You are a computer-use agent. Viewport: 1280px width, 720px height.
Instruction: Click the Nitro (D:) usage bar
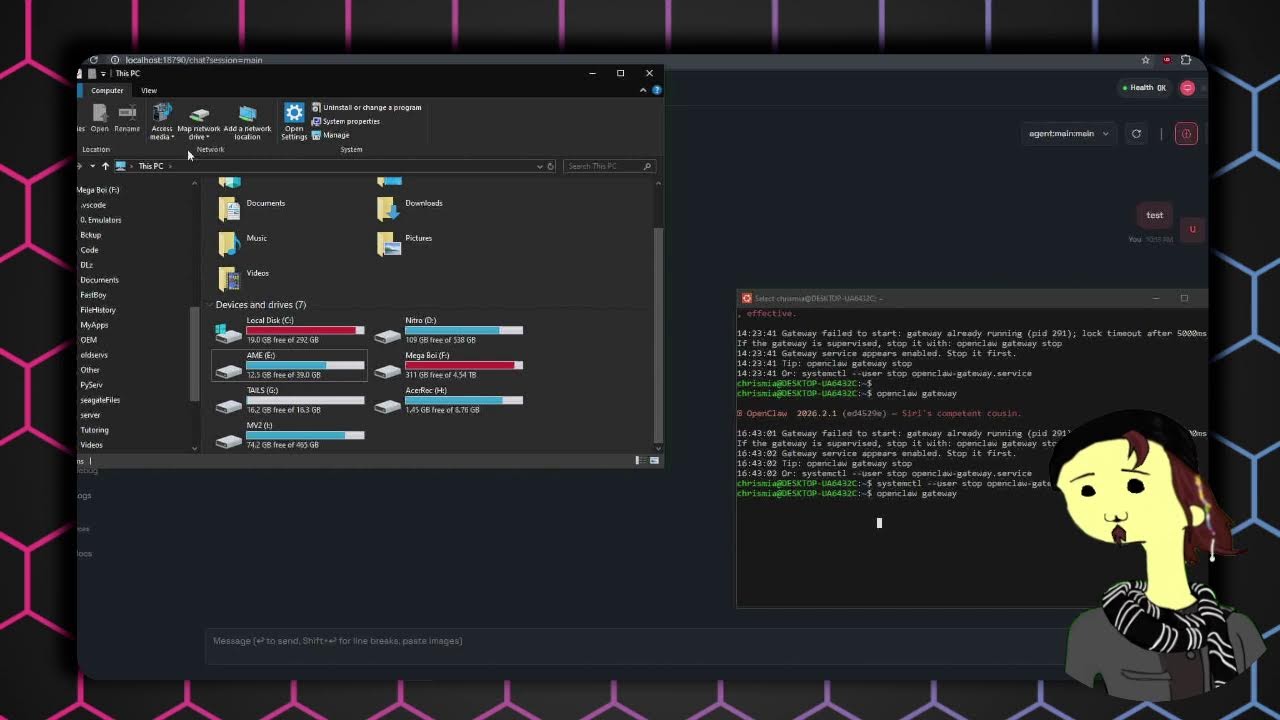tap(464, 330)
